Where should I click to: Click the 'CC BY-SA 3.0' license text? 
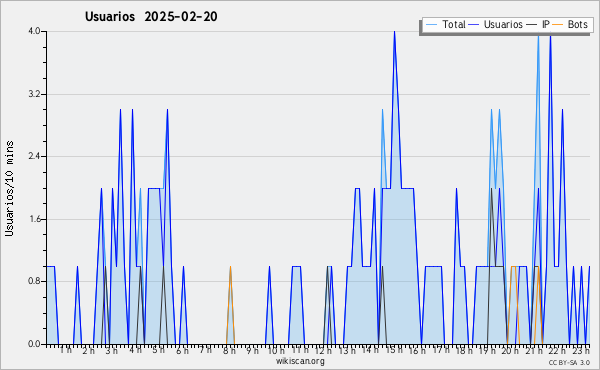tap(569, 362)
